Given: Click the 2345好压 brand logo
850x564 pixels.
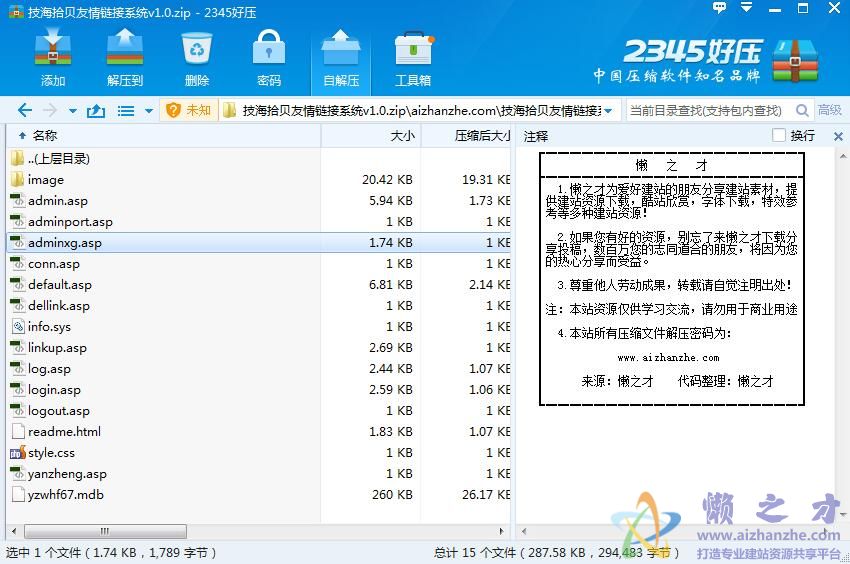Looking at the screenshot, I should tap(705, 60).
